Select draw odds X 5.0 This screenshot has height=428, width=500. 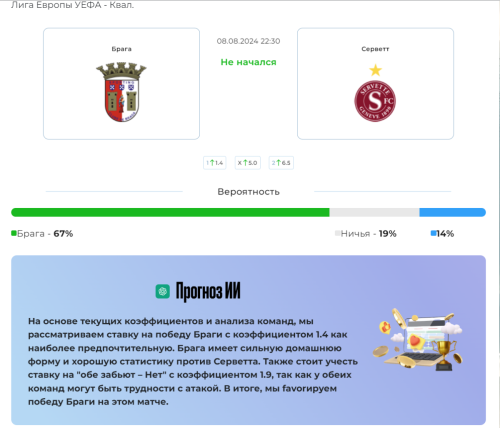coord(247,163)
